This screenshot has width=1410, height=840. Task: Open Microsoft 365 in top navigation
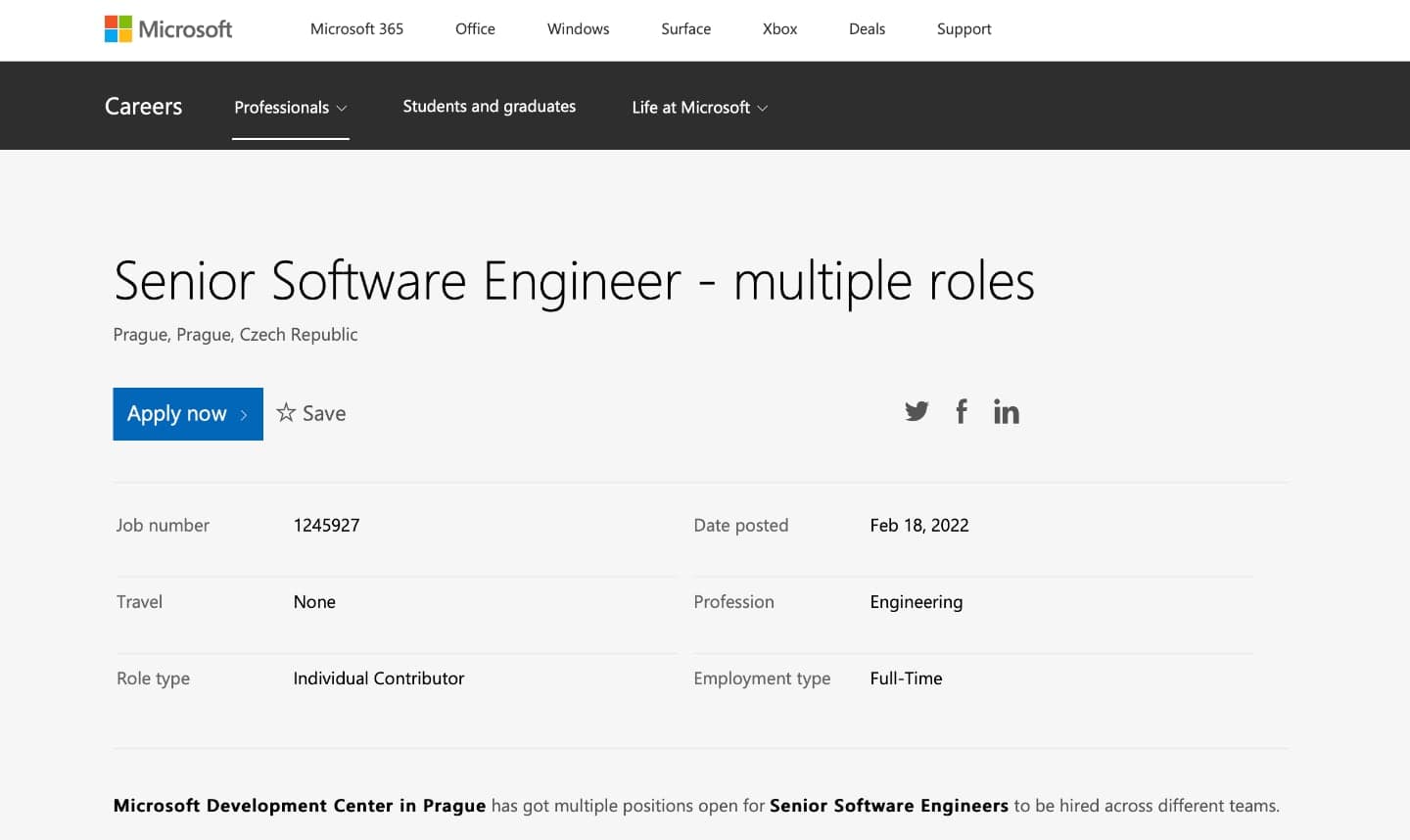coord(356,28)
